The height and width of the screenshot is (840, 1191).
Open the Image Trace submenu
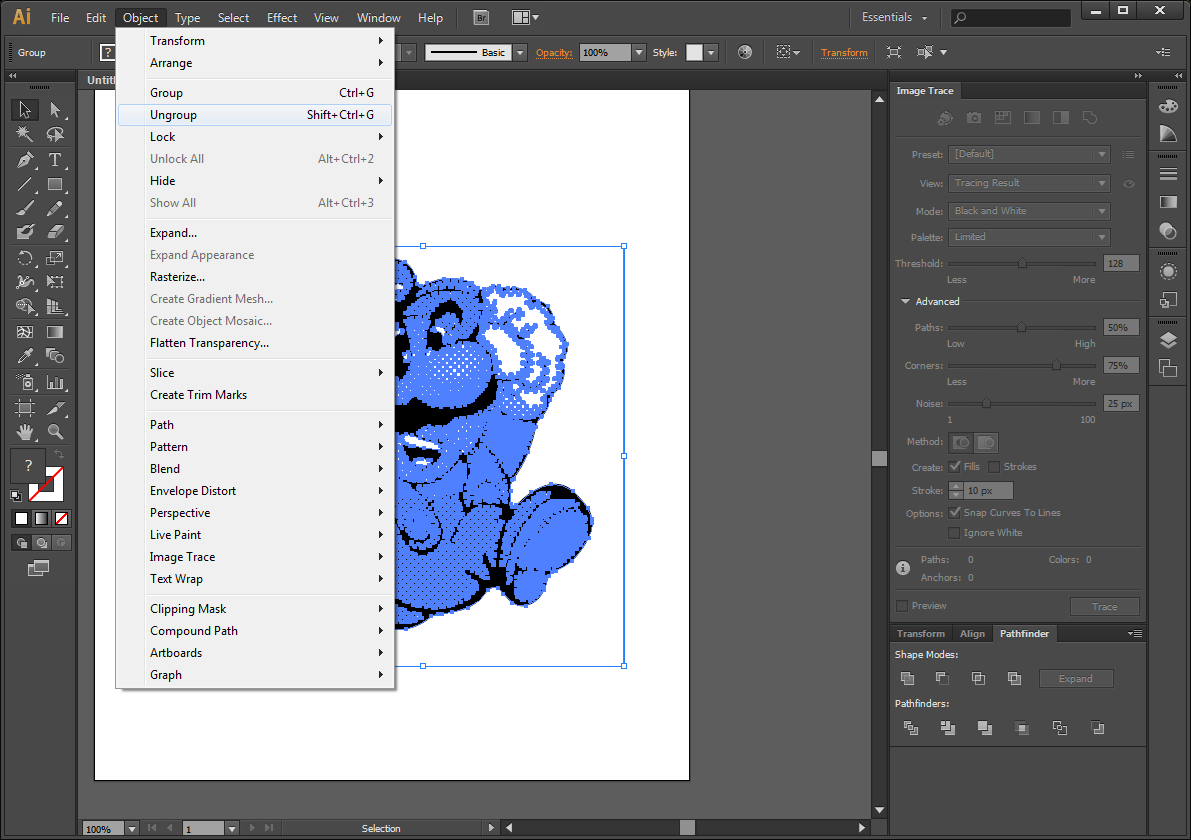255,557
